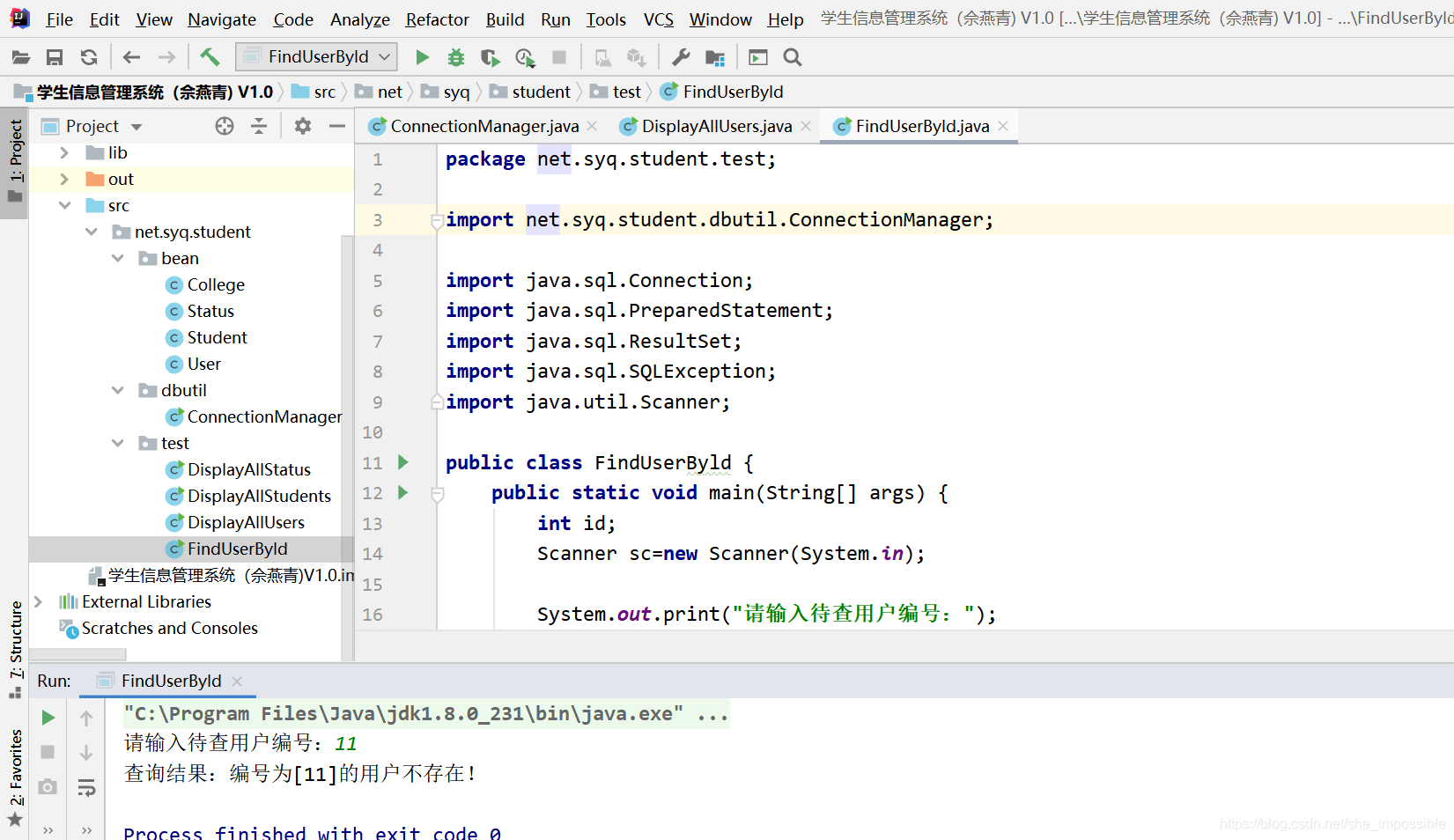Close the FindUserById run tab
1454x840 pixels.
click(x=237, y=681)
